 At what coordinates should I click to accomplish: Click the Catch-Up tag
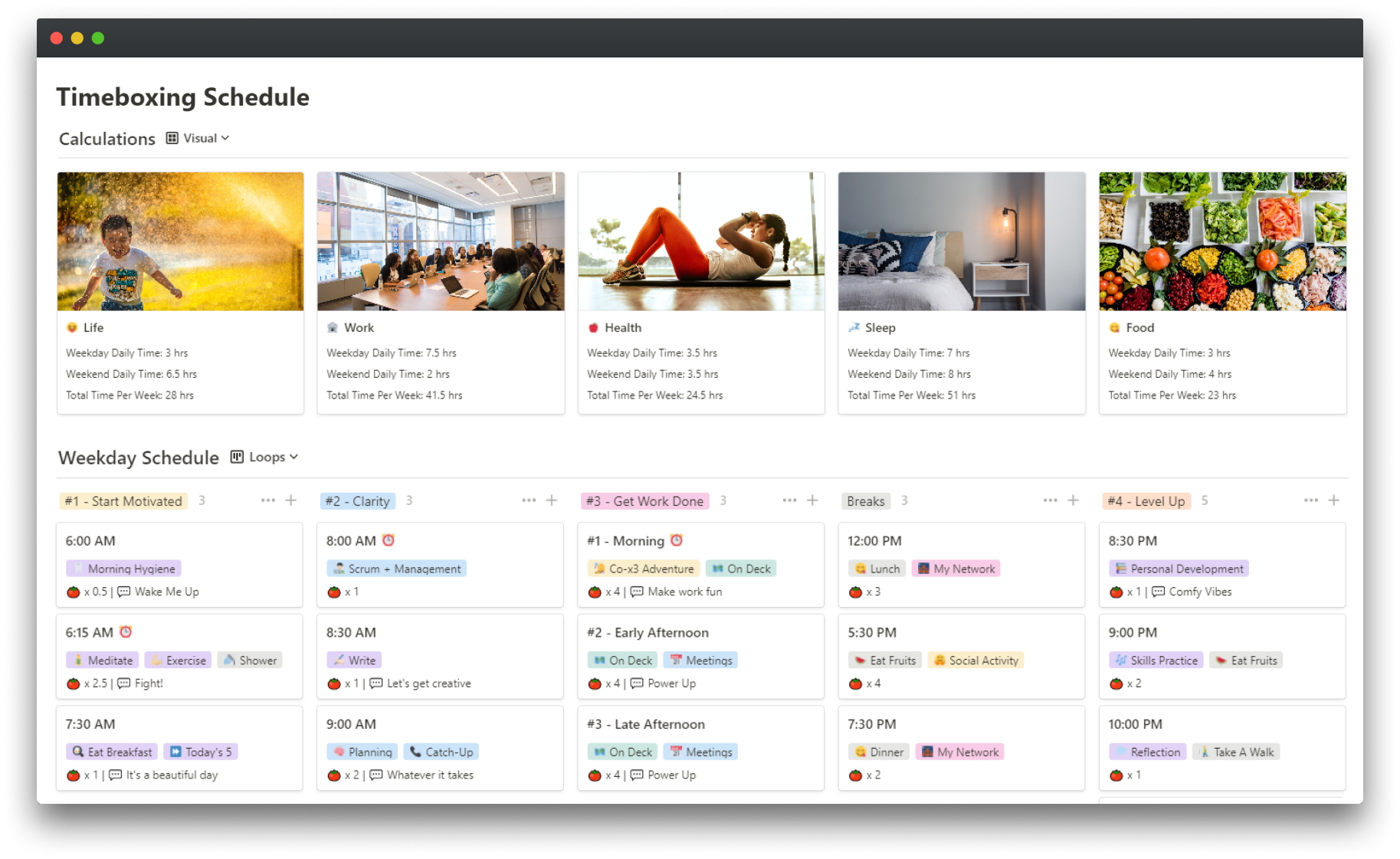pos(441,752)
